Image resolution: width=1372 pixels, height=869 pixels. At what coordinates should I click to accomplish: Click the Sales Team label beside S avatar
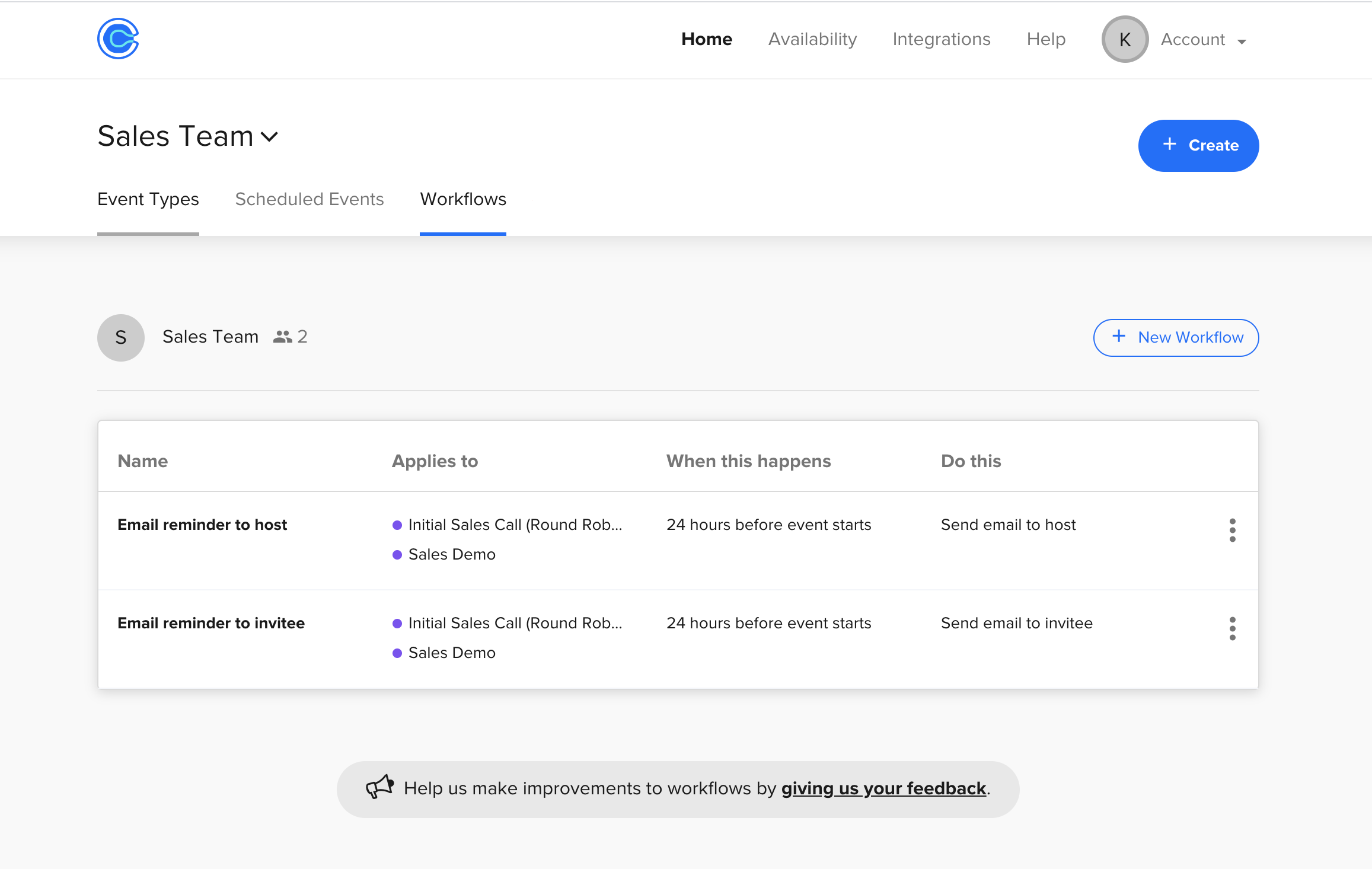point(210,337)
